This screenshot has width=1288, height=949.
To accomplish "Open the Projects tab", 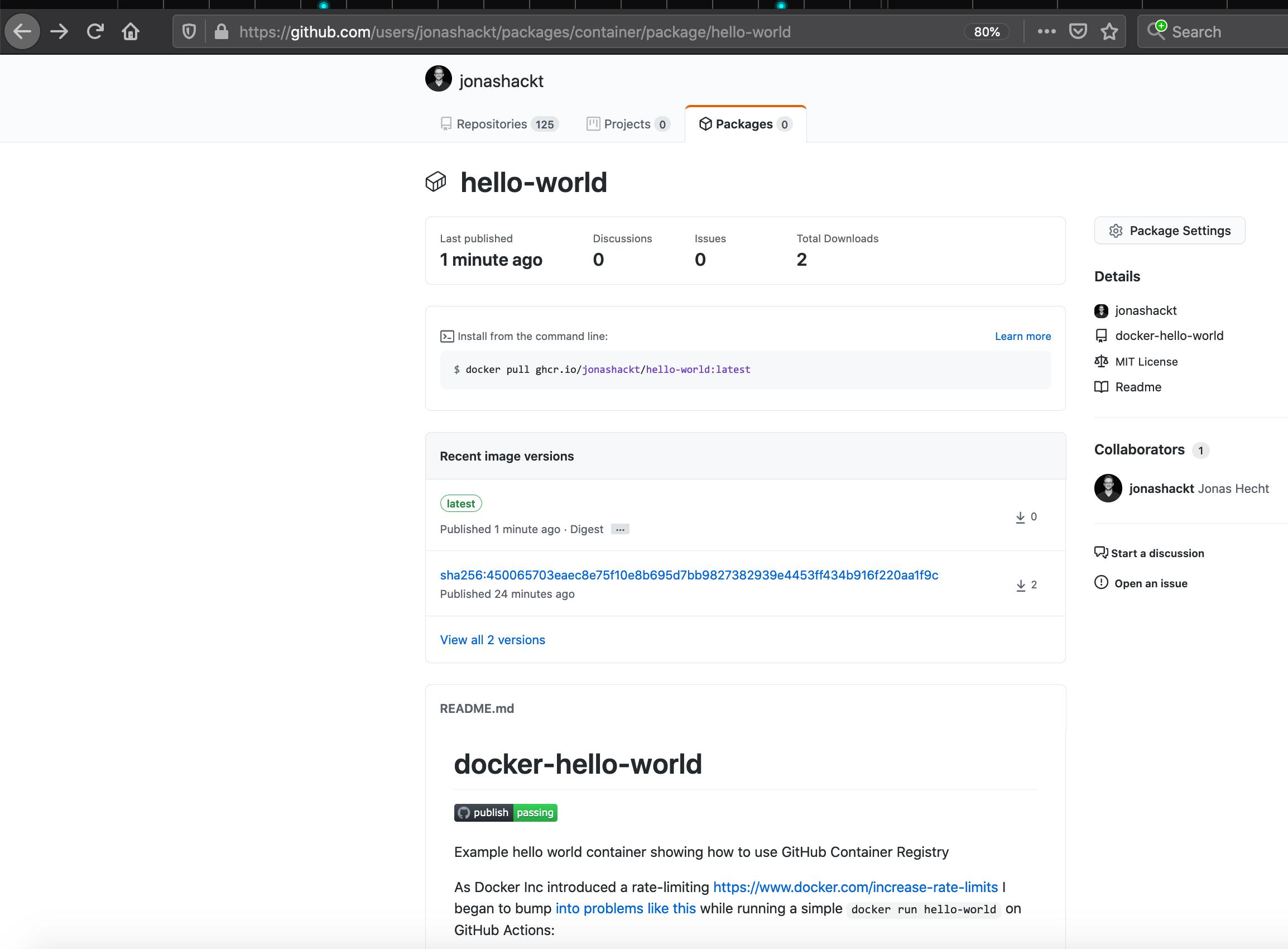I will tap(627, 124).
